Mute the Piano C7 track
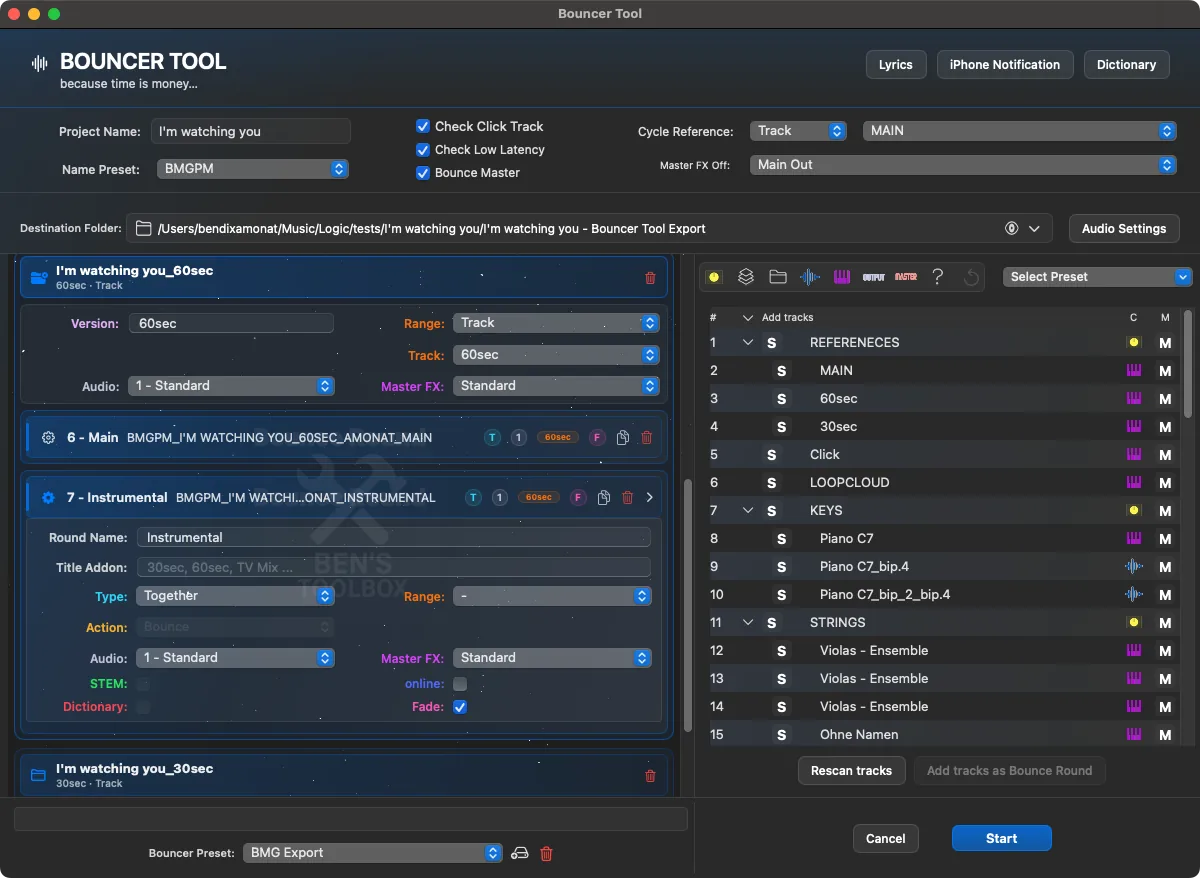 [1164, 538]
